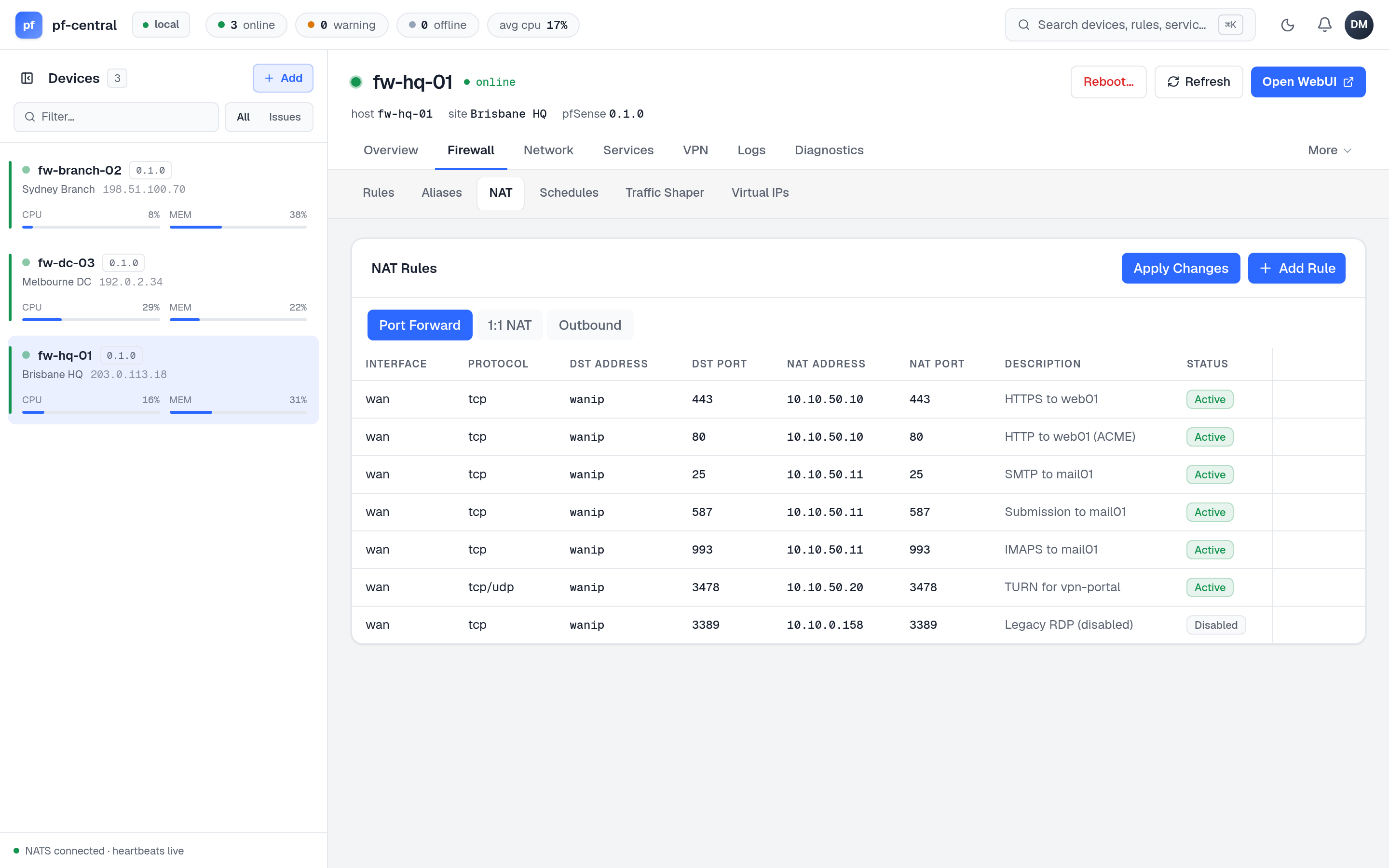The height and width of the screenshot is (868, 1389).
Task: Click the Disabled badge on Legacy RDP rule
Action: (1216, 625)
